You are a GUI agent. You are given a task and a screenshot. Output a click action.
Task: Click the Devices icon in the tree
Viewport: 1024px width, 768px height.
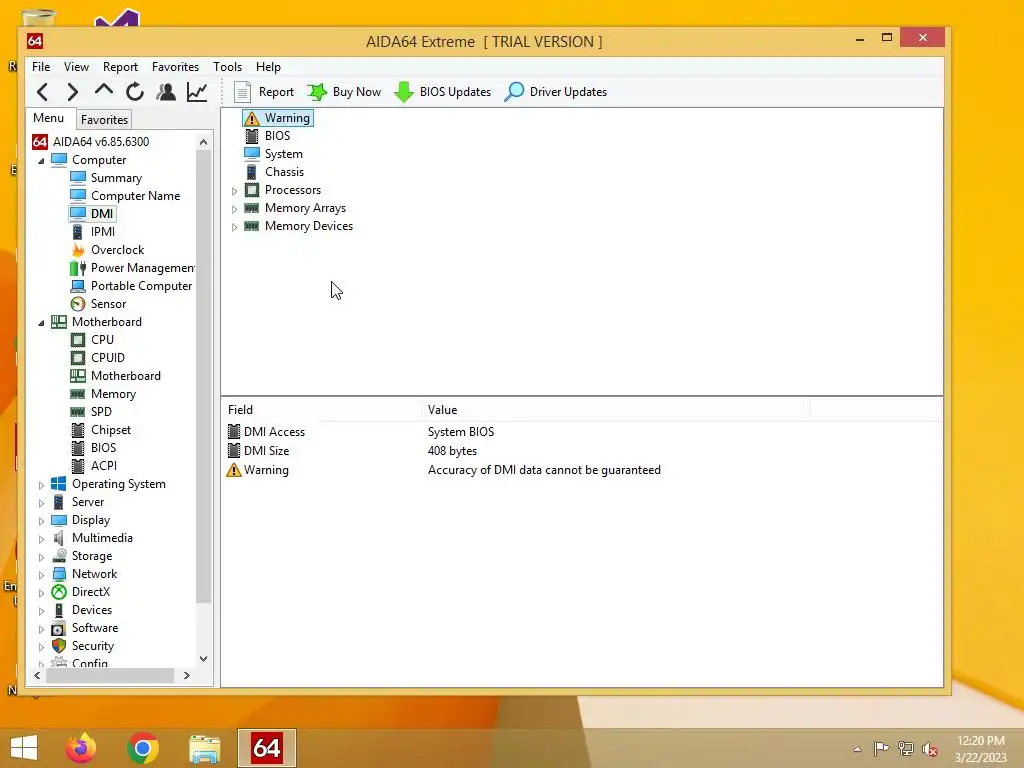[59, 610]
